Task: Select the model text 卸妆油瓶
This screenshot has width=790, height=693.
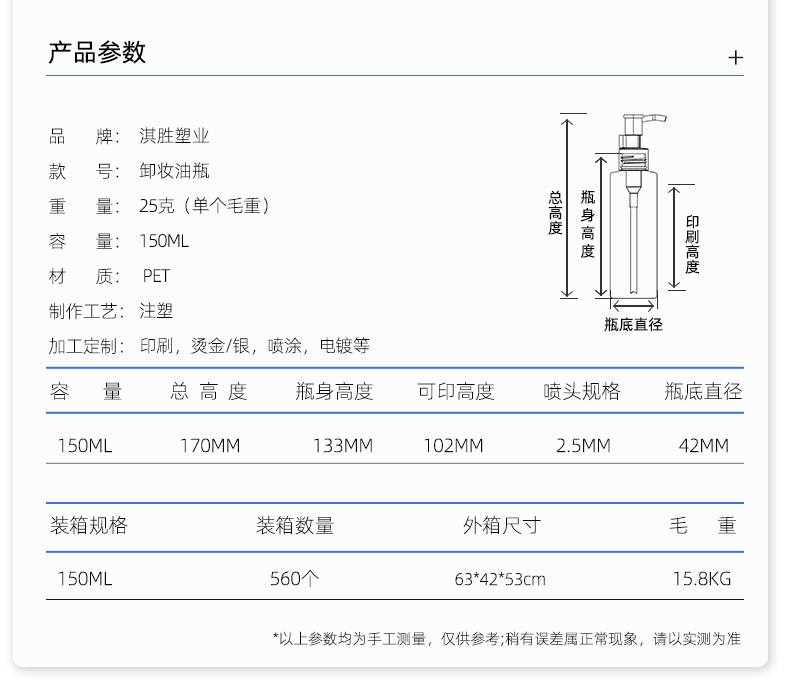Action: 174,172
